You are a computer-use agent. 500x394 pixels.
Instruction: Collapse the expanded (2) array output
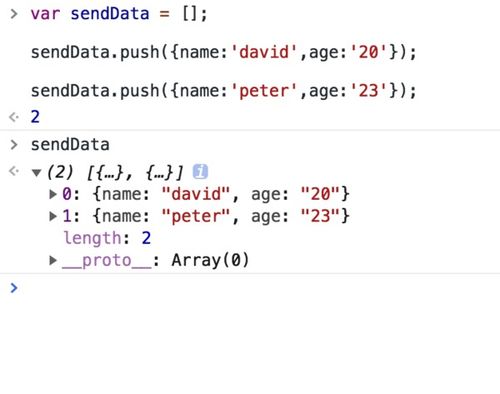click(x=36, y=172)
